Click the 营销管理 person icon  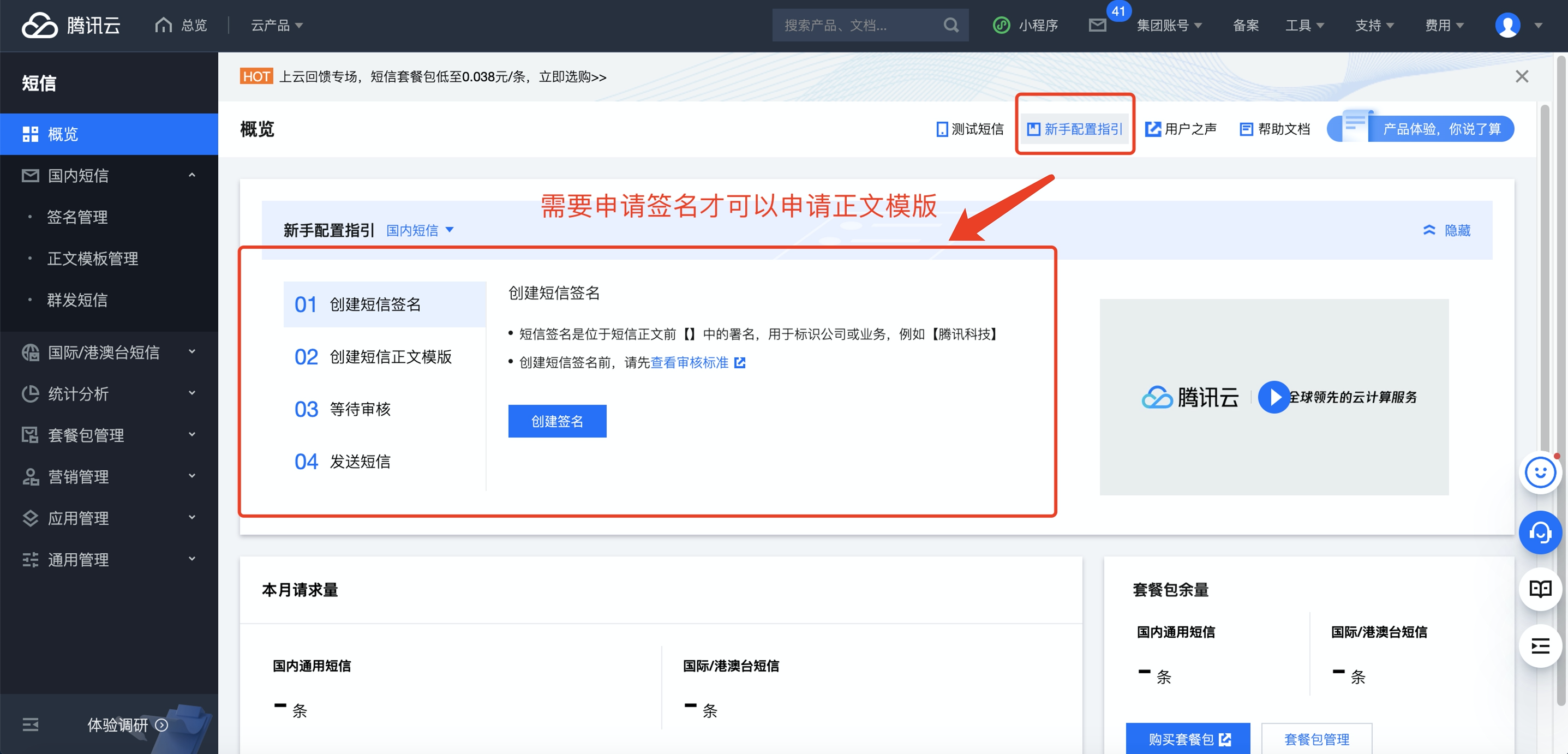click(31, 476)
